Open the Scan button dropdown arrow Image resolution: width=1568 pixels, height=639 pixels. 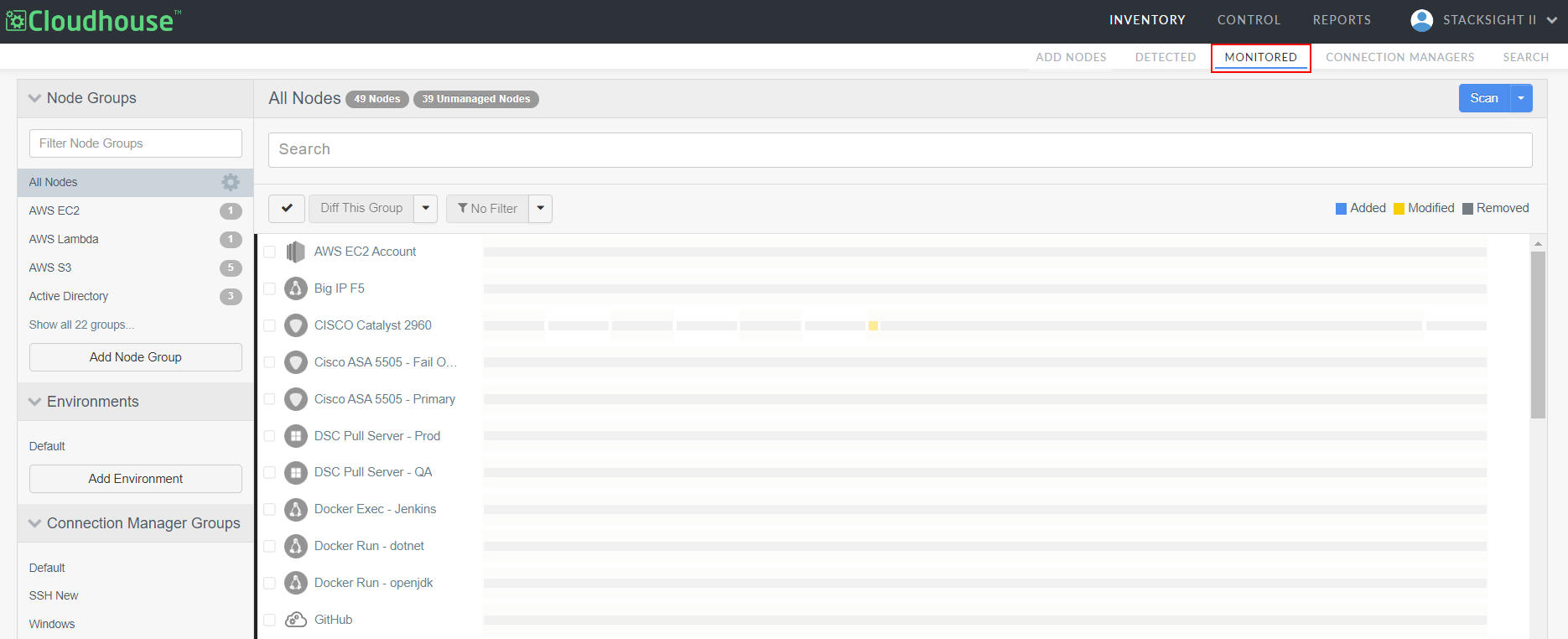(1521, 98)
